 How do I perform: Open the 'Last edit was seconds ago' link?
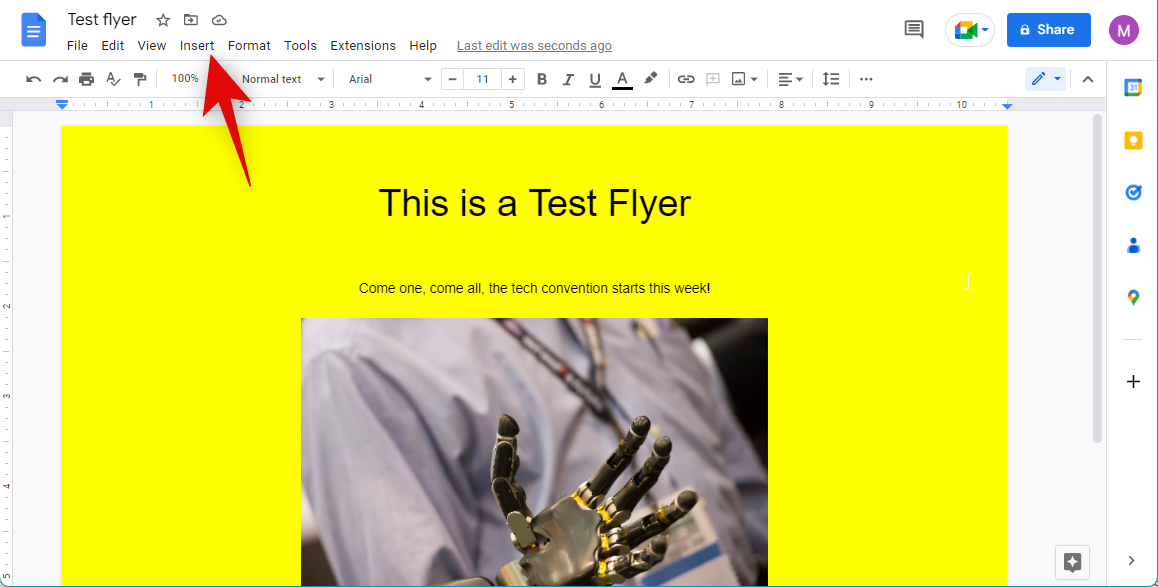[534, 45]
